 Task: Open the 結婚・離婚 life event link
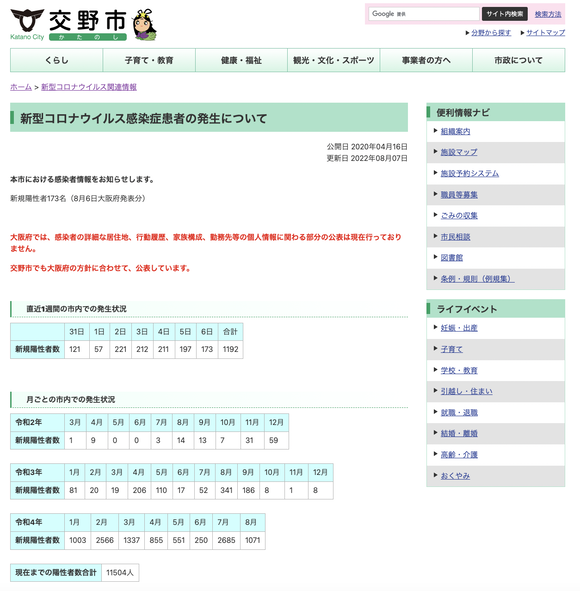coord(459,433)
